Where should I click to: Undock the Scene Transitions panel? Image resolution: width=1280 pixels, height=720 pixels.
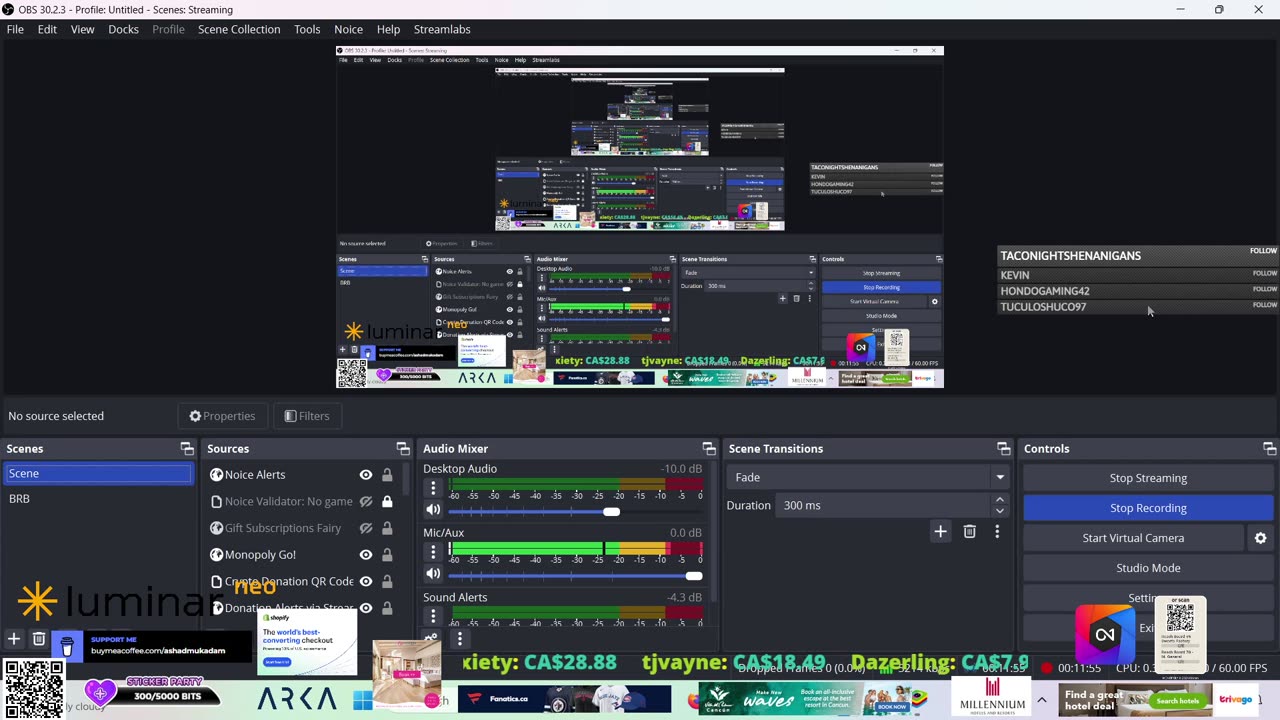click(1004, 449)
